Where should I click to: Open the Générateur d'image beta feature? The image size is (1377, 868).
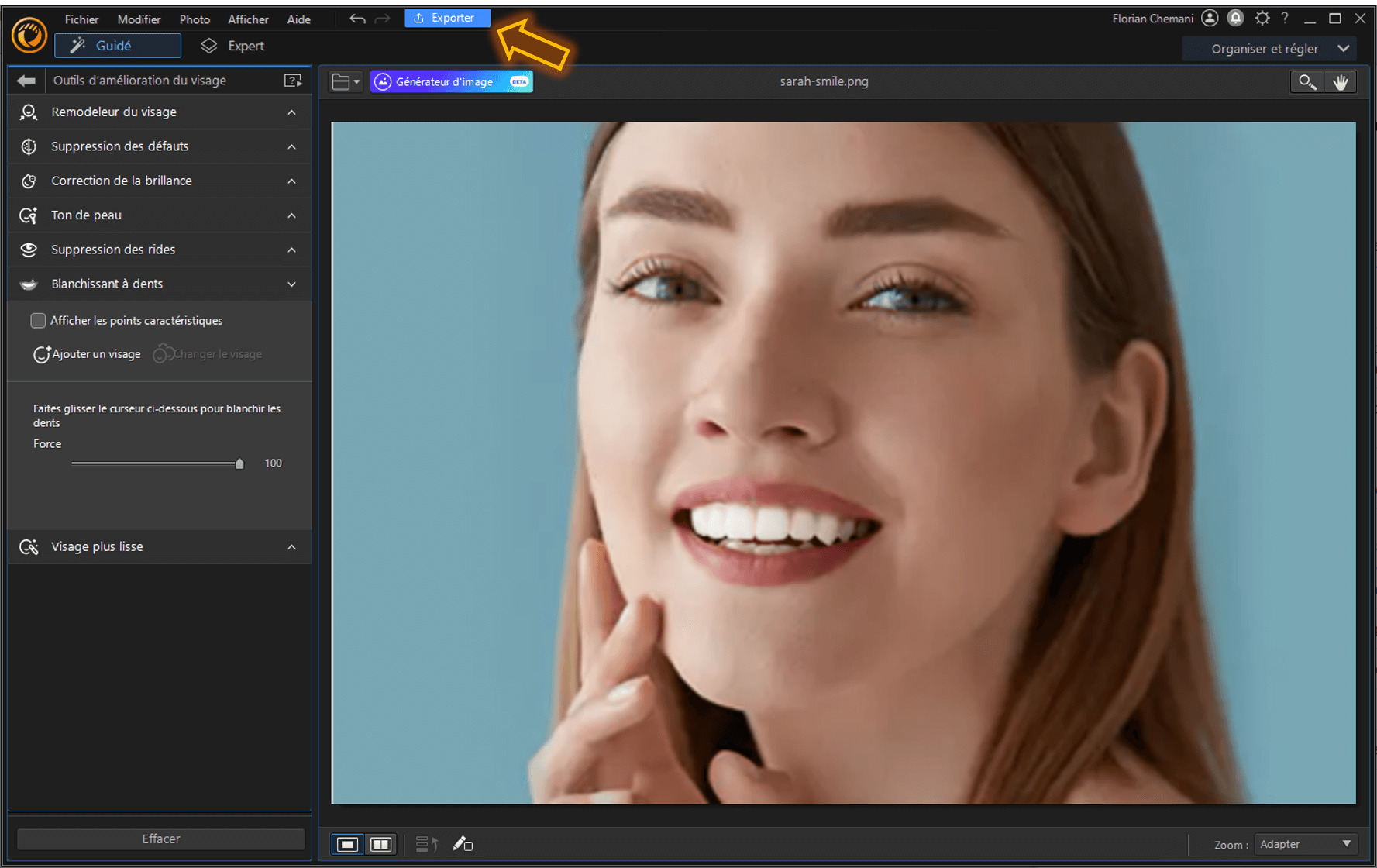450,81
